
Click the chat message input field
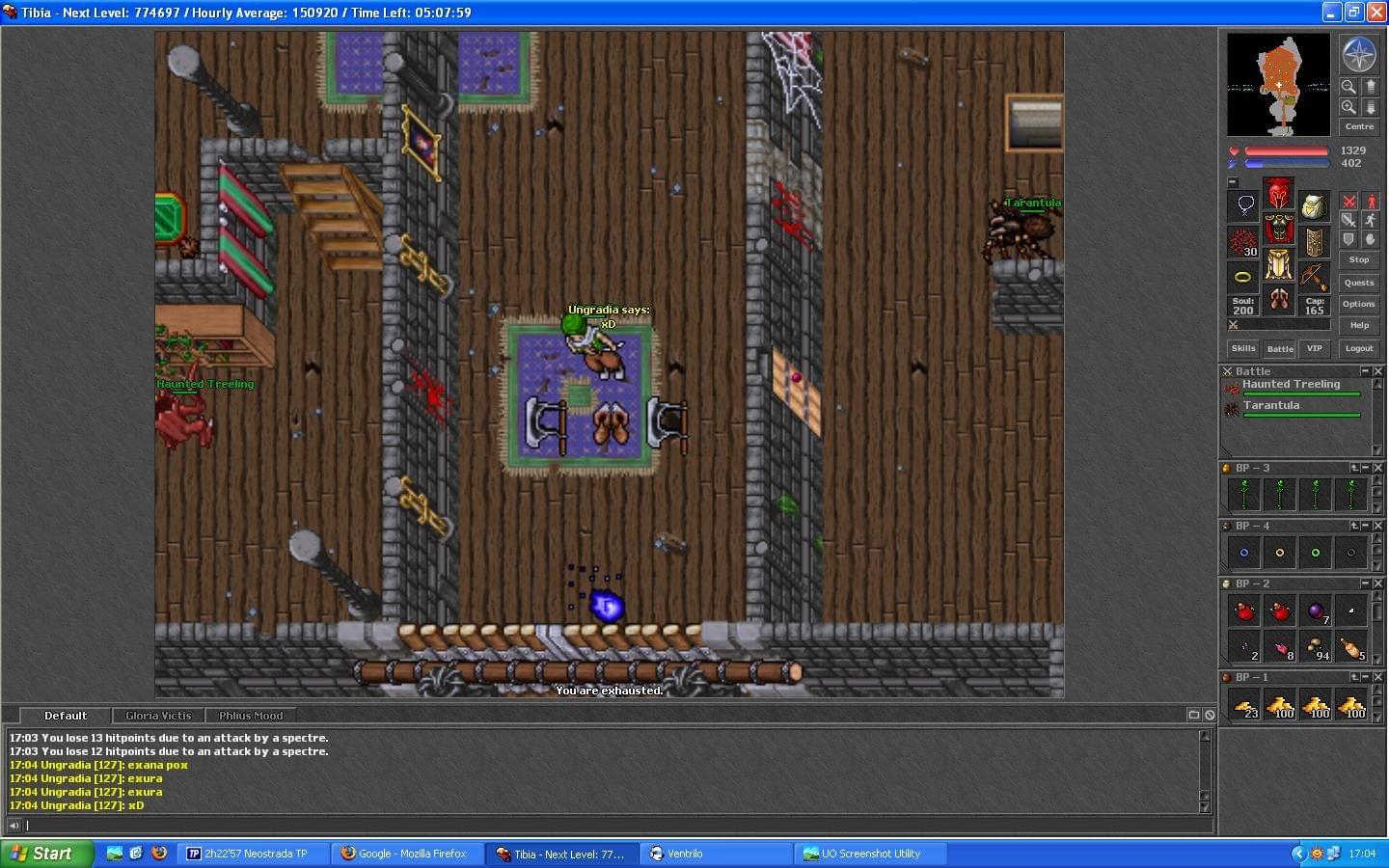tap(617, 825)
